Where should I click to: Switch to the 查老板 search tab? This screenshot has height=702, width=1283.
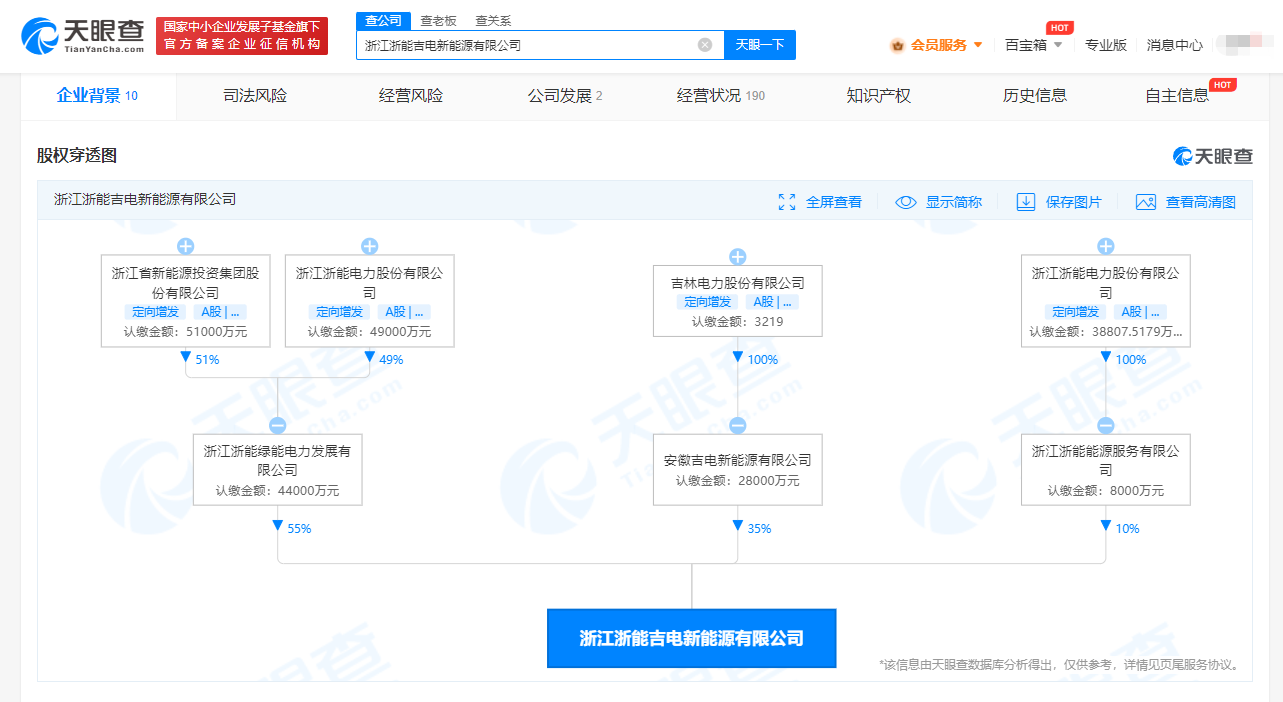(438, 20)
